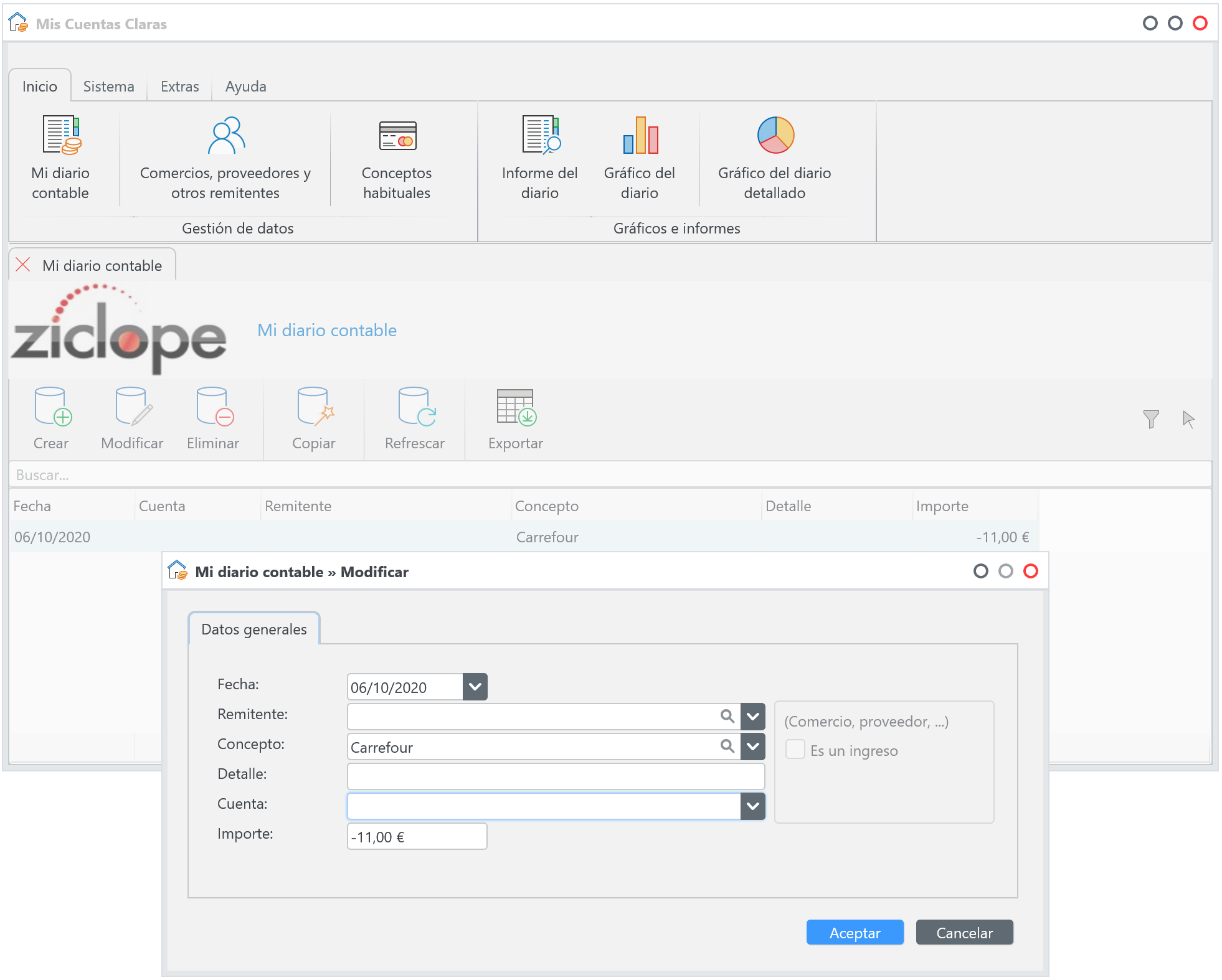Open Informe del diario report
Viewport: 1222px width, 980px height.
coord(540,136)
